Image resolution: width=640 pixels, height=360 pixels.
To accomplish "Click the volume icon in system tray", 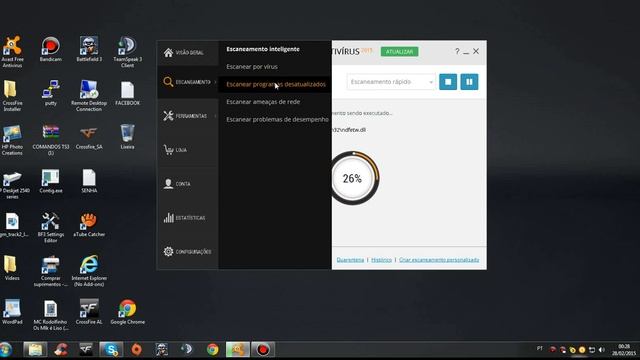I will tap(601, 350).
